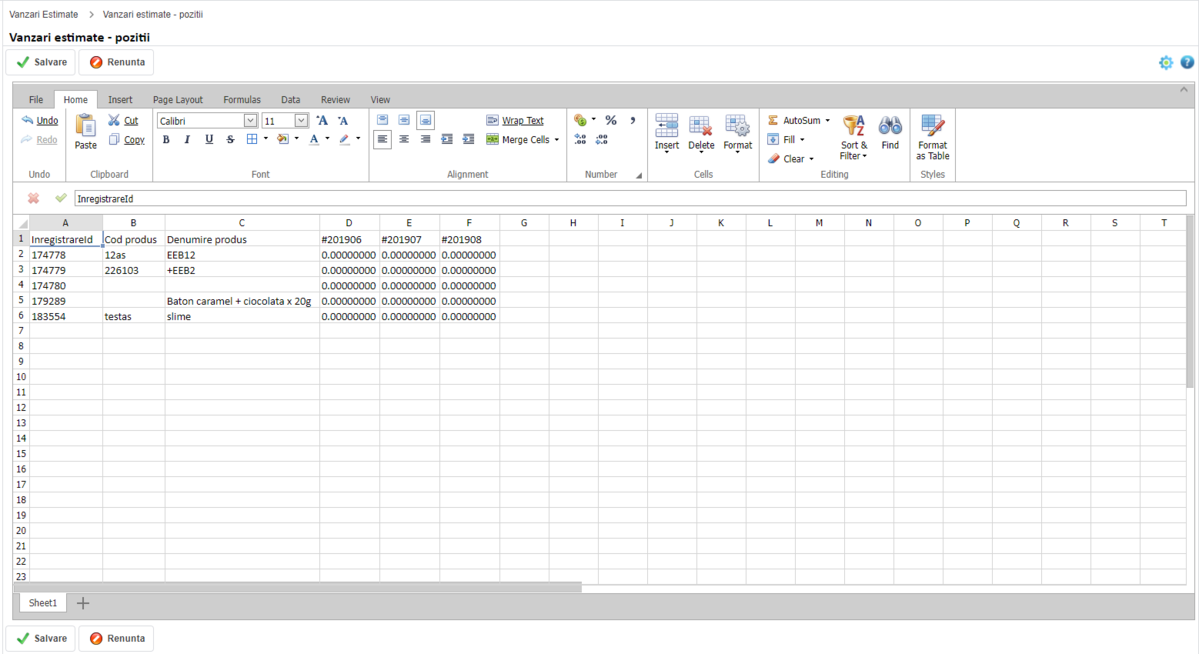Toggle italic formatting
The image size is (1199, 654).
[187, 140]
